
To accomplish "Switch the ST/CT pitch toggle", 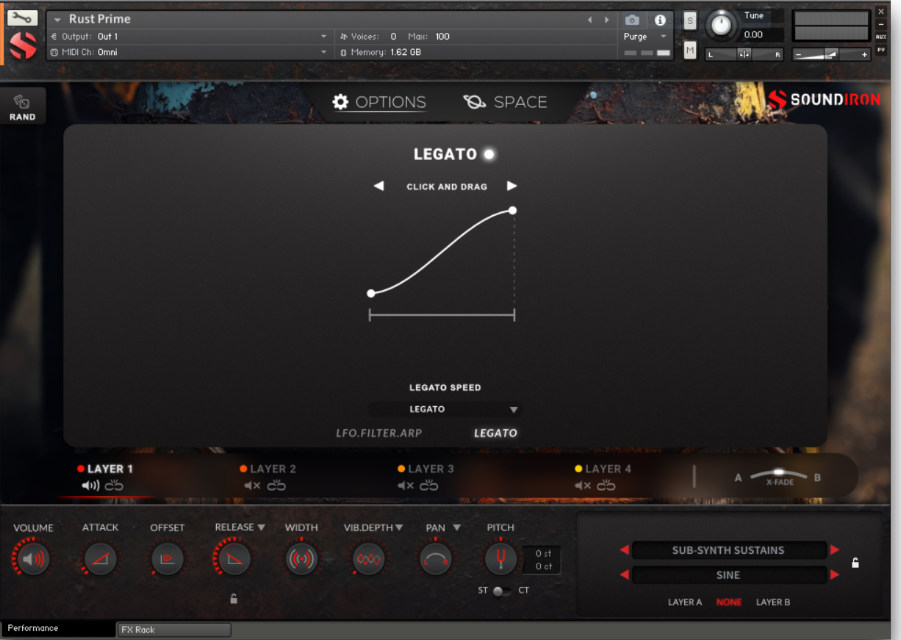I will pos(499,592).
